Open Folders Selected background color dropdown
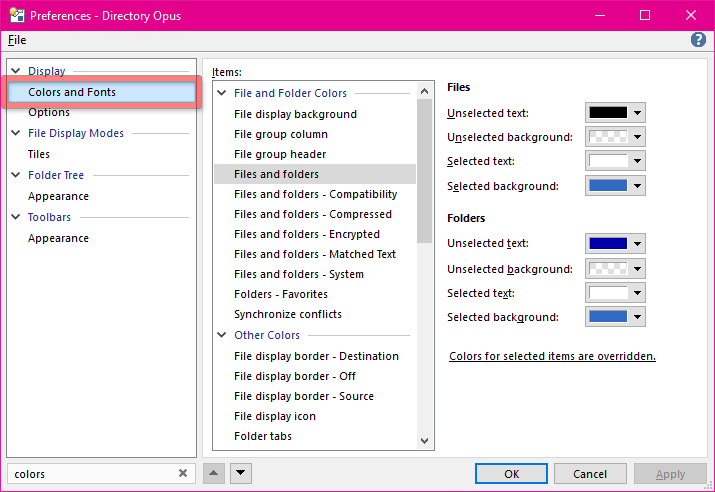715x492 pixels. click(615, 317)
